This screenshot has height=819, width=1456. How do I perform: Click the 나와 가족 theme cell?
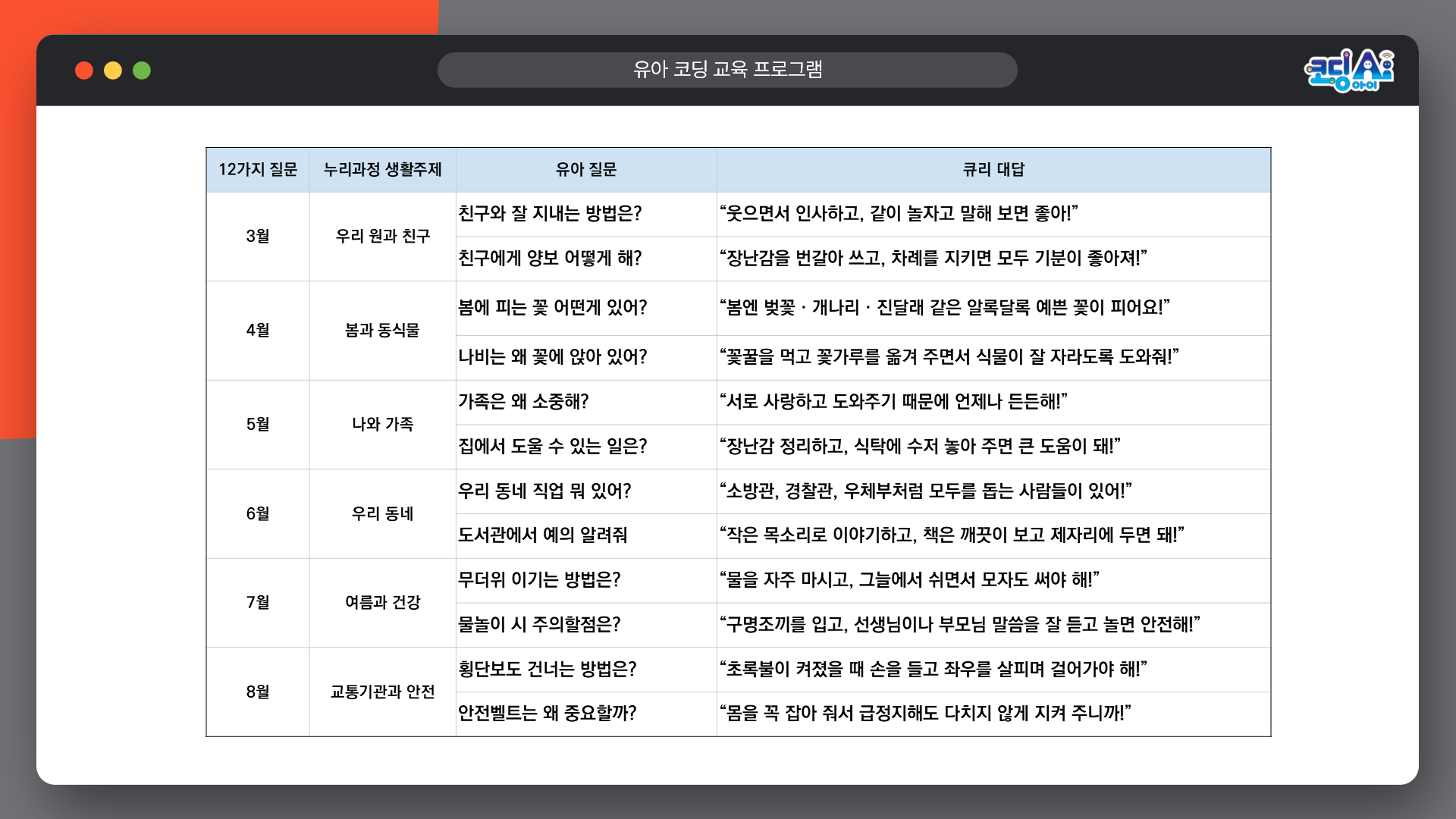click(382, 425)
